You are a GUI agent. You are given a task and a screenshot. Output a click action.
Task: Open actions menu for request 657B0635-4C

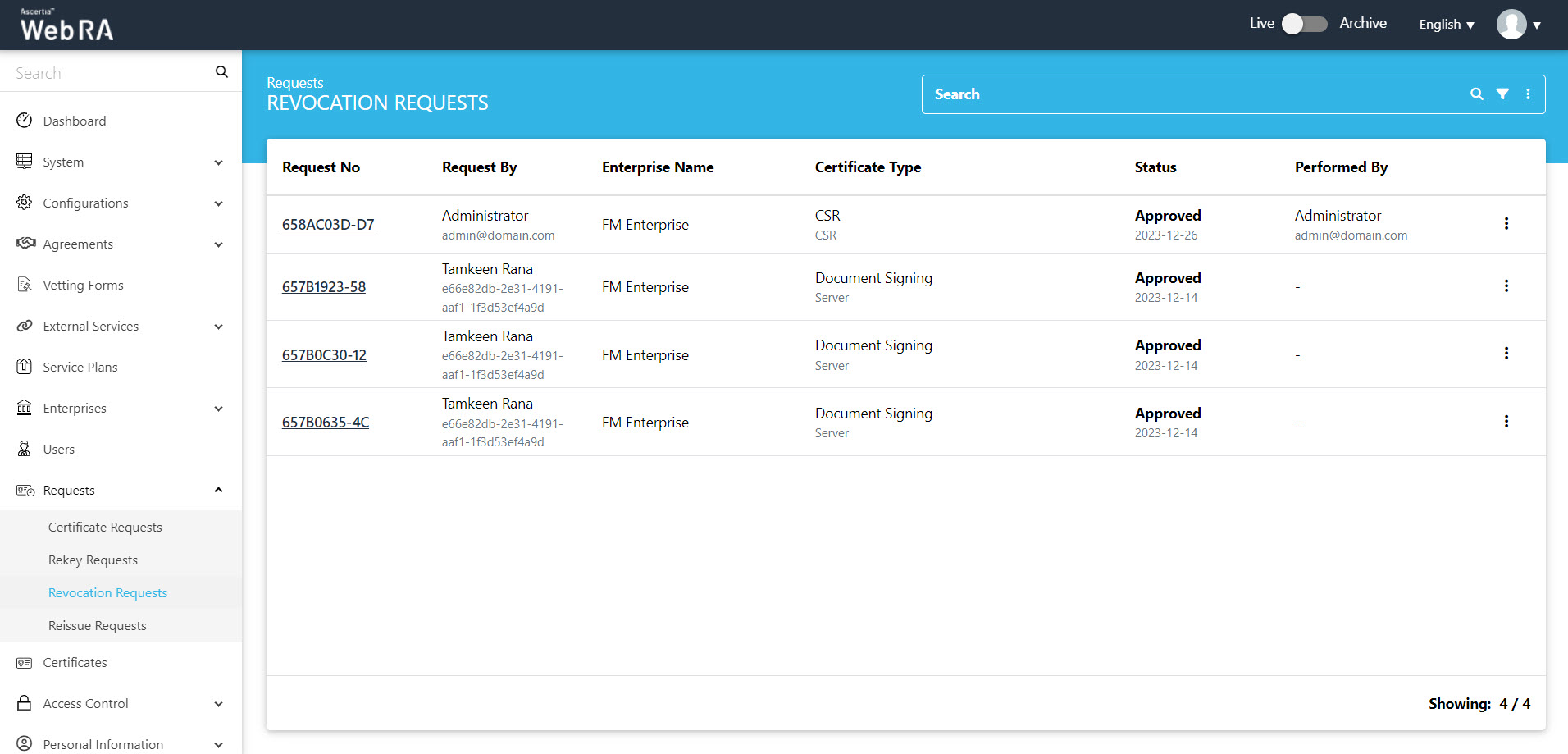click(x=1506, y=422)
